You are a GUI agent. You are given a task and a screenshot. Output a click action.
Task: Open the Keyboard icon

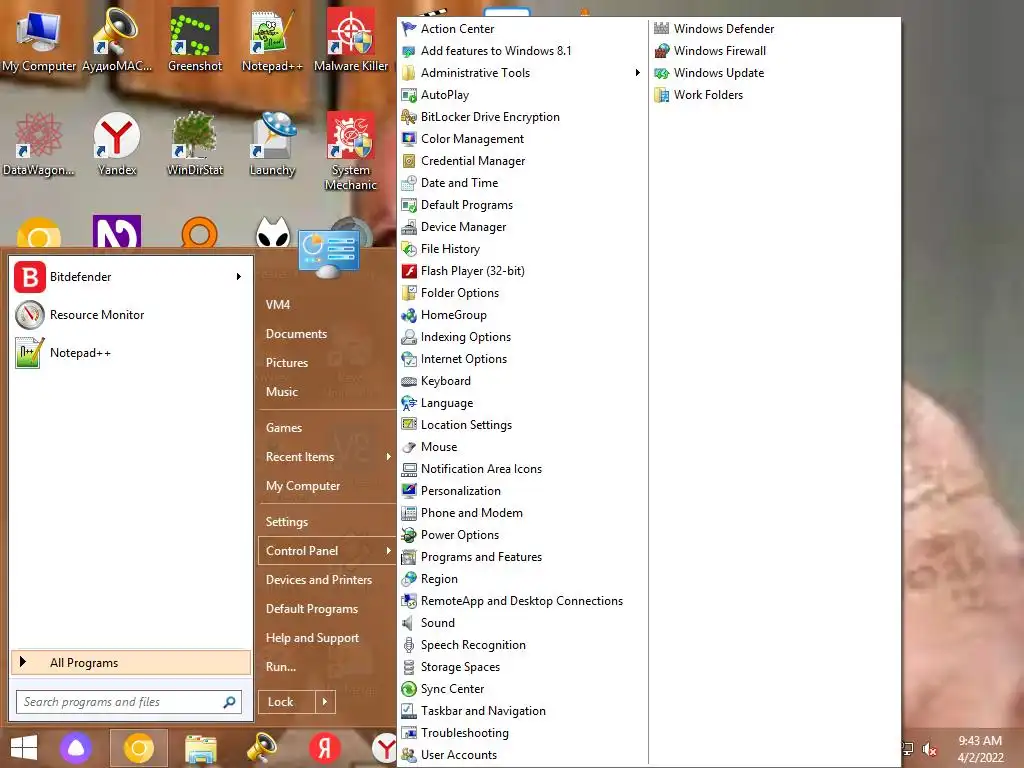[409, 381]
